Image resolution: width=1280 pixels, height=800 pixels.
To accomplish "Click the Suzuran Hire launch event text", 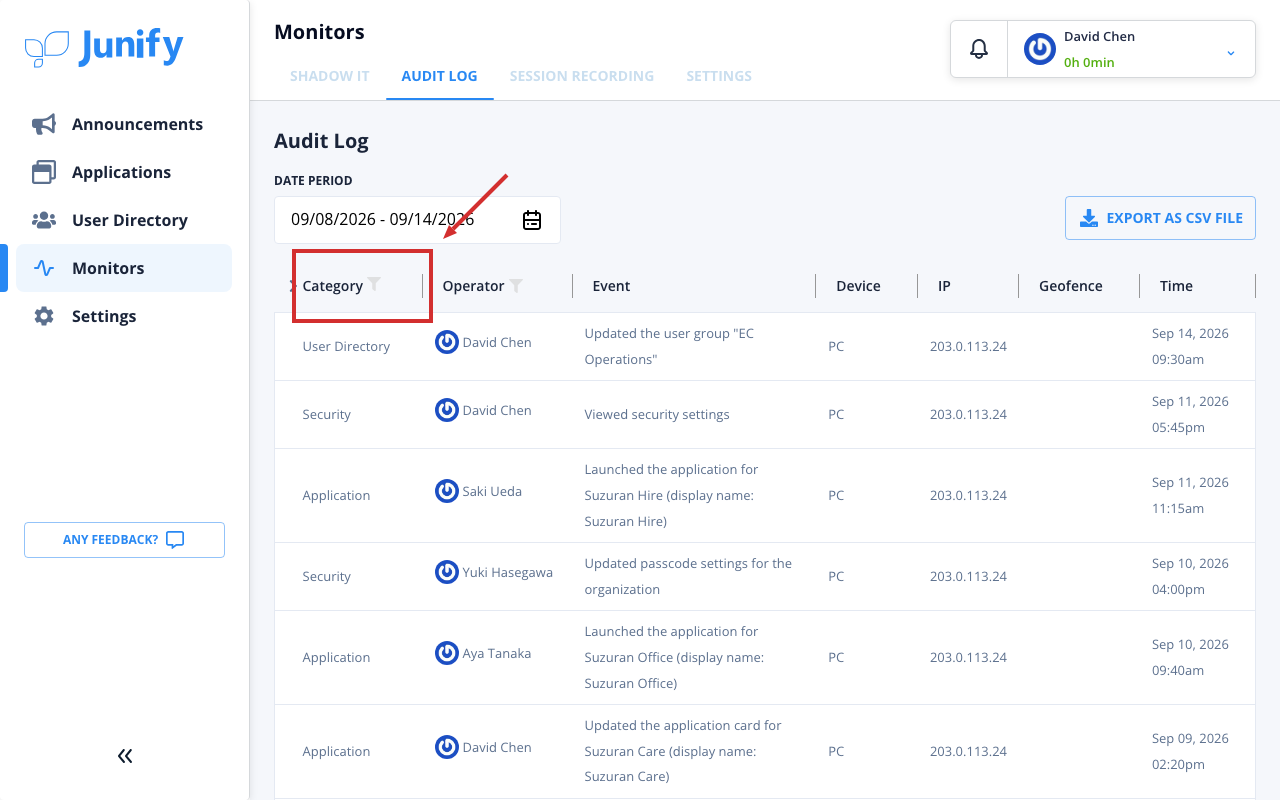I will (x=671, y=495).
